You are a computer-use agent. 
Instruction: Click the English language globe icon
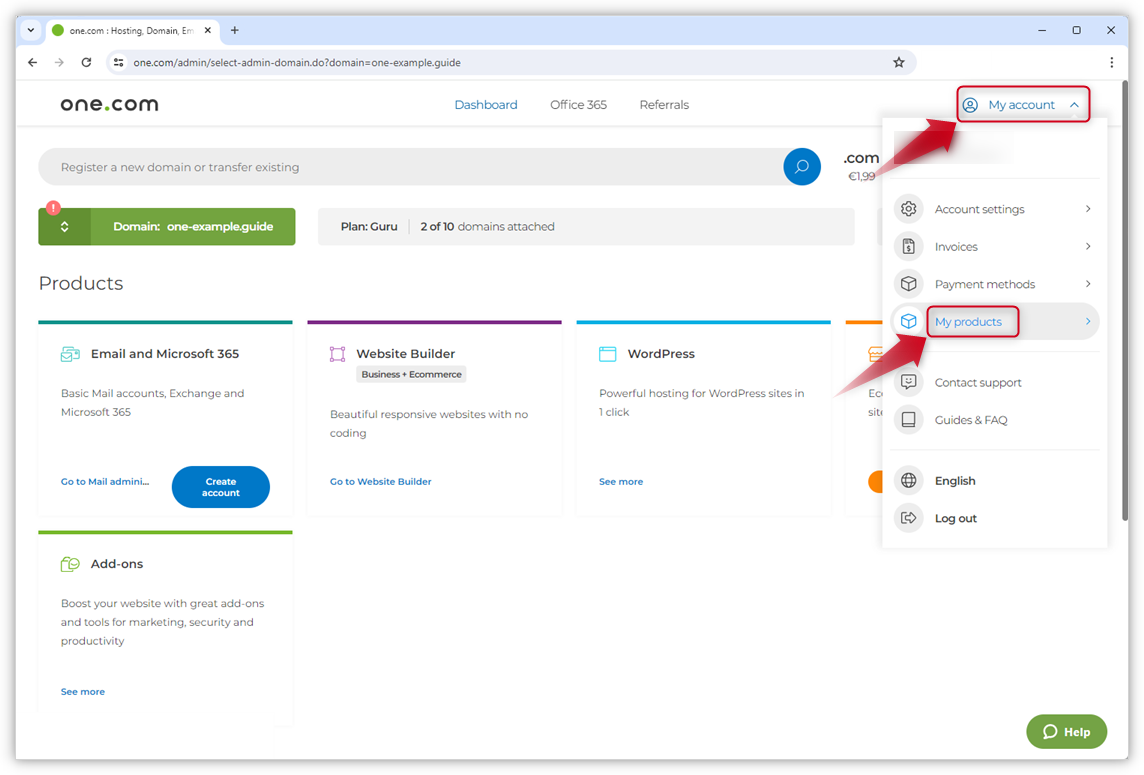(908, 481)
